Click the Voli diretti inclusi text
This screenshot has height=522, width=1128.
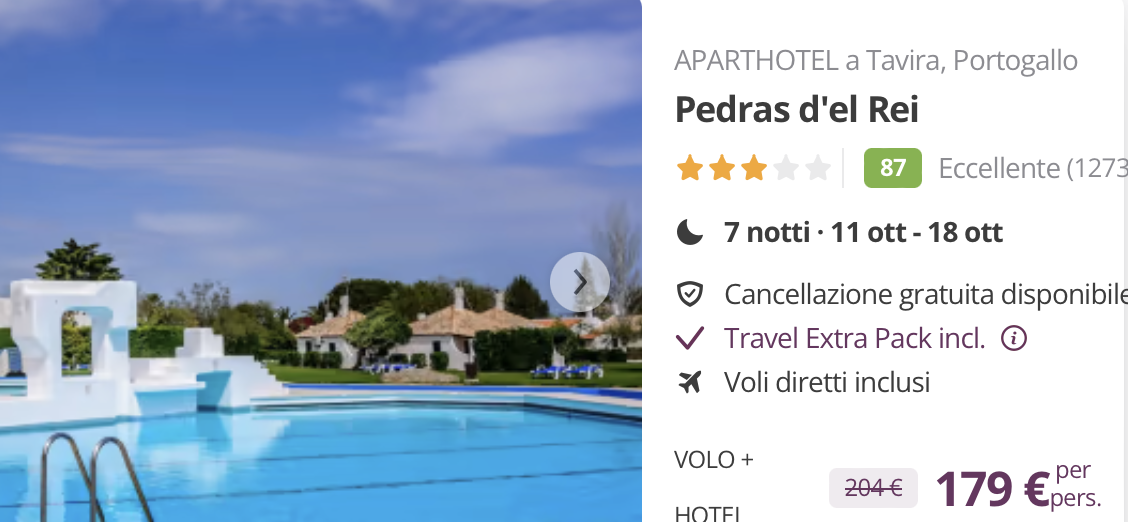(827, 383)
